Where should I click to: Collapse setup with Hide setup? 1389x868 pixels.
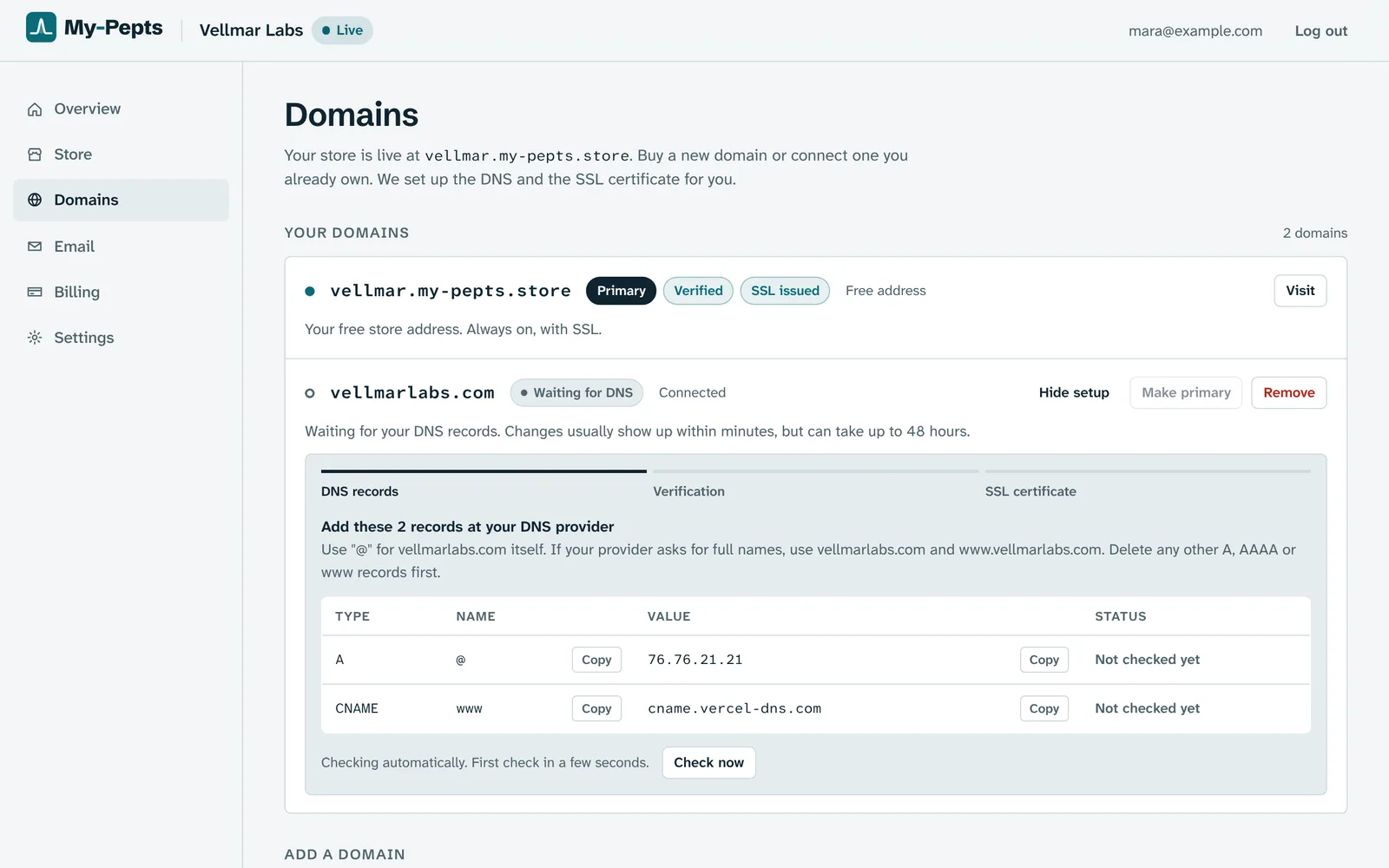(1074, 392)
